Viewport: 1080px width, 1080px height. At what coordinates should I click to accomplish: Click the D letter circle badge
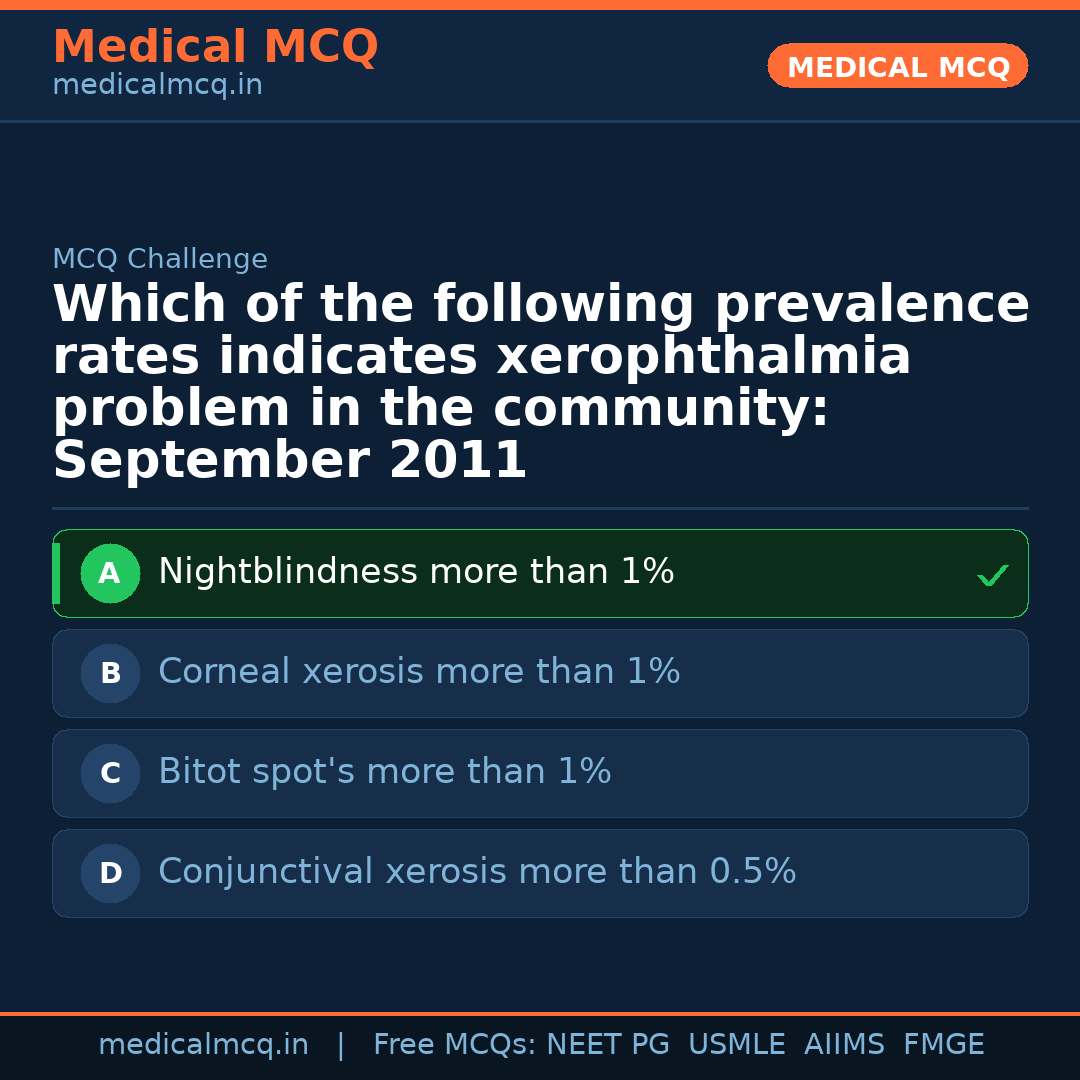(x=110, y=874)
